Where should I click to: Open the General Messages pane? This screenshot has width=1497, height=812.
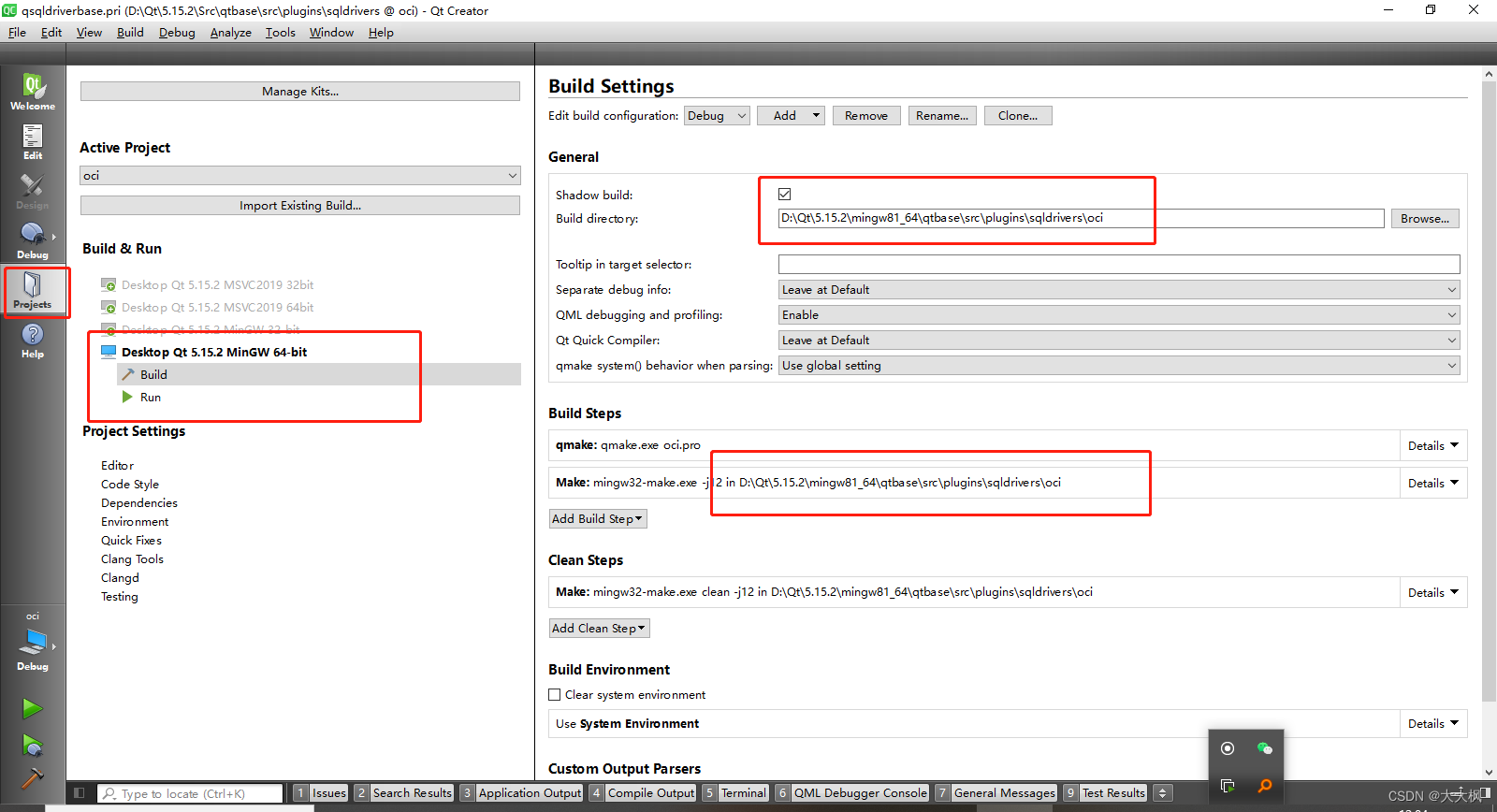tap(996, 793)
